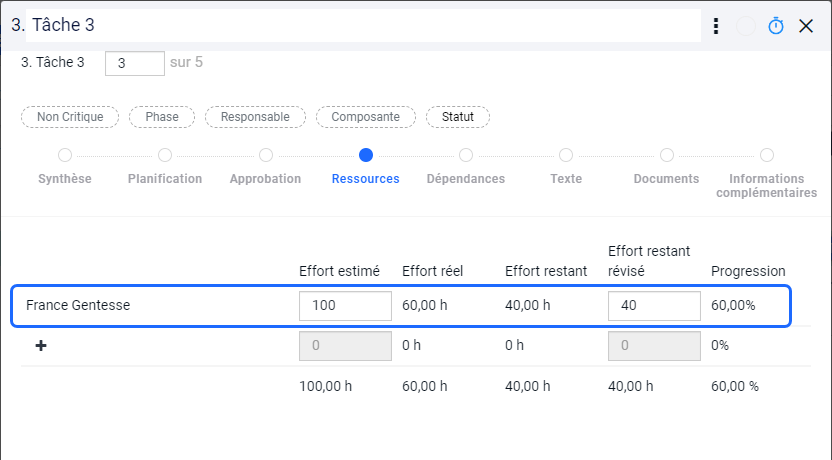This screenshot has width=832, height=460.
Task: Start the stopwatch timer icon
Action: (x=776, y=26)
